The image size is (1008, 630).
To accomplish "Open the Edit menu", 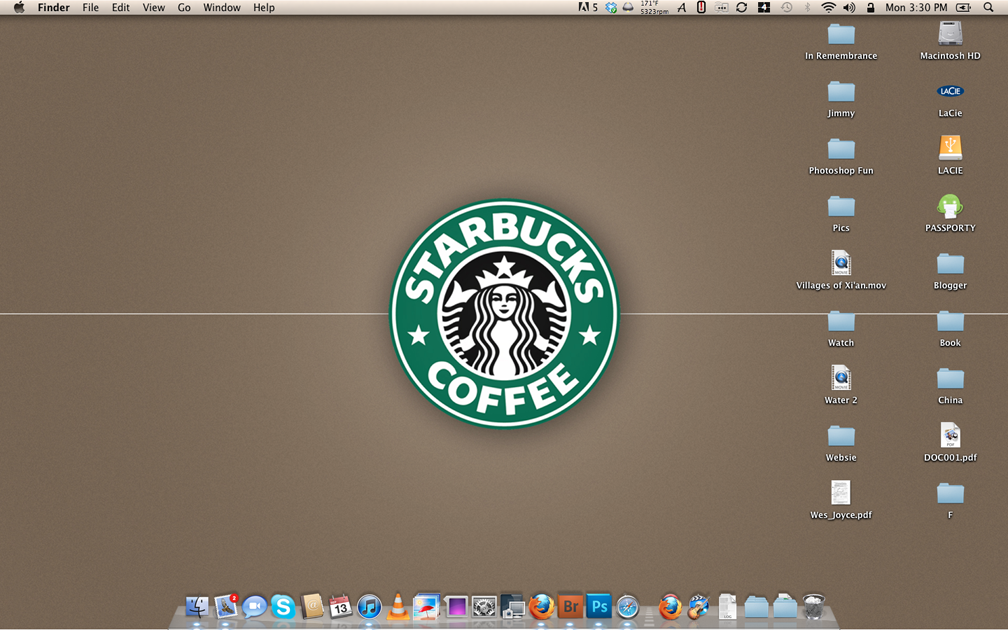I will tap(121, 8).
